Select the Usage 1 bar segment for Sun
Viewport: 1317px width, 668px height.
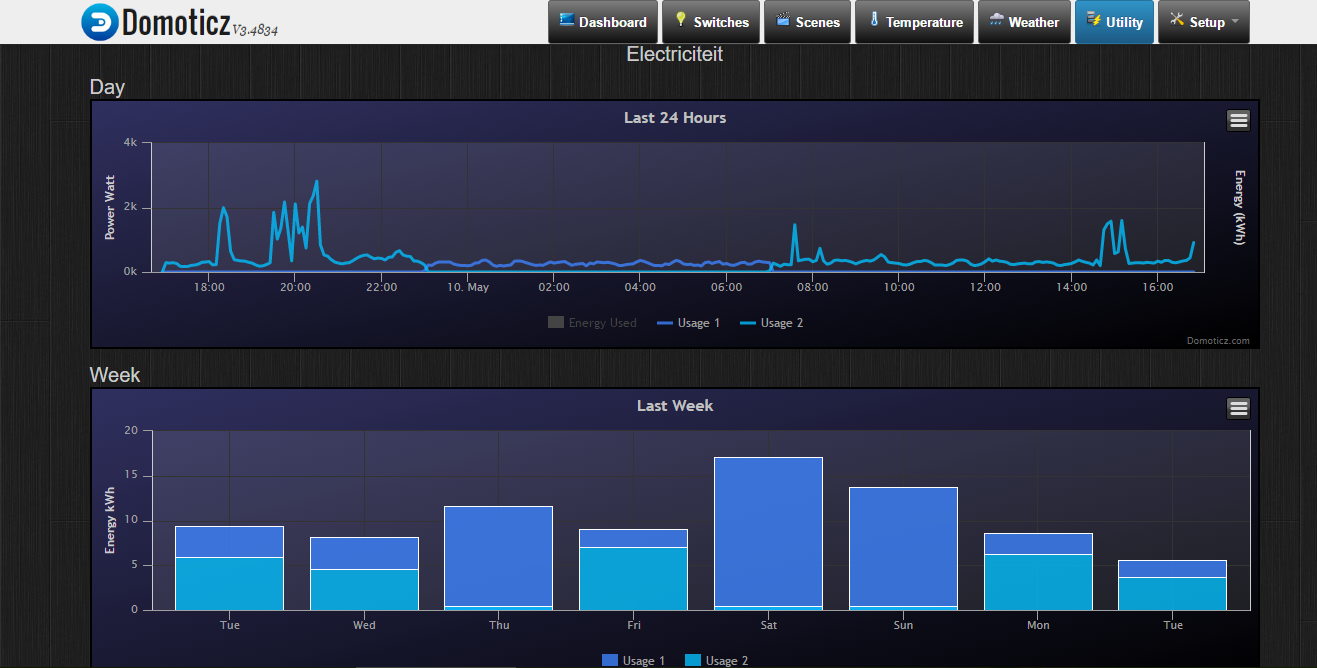point(904,546)
